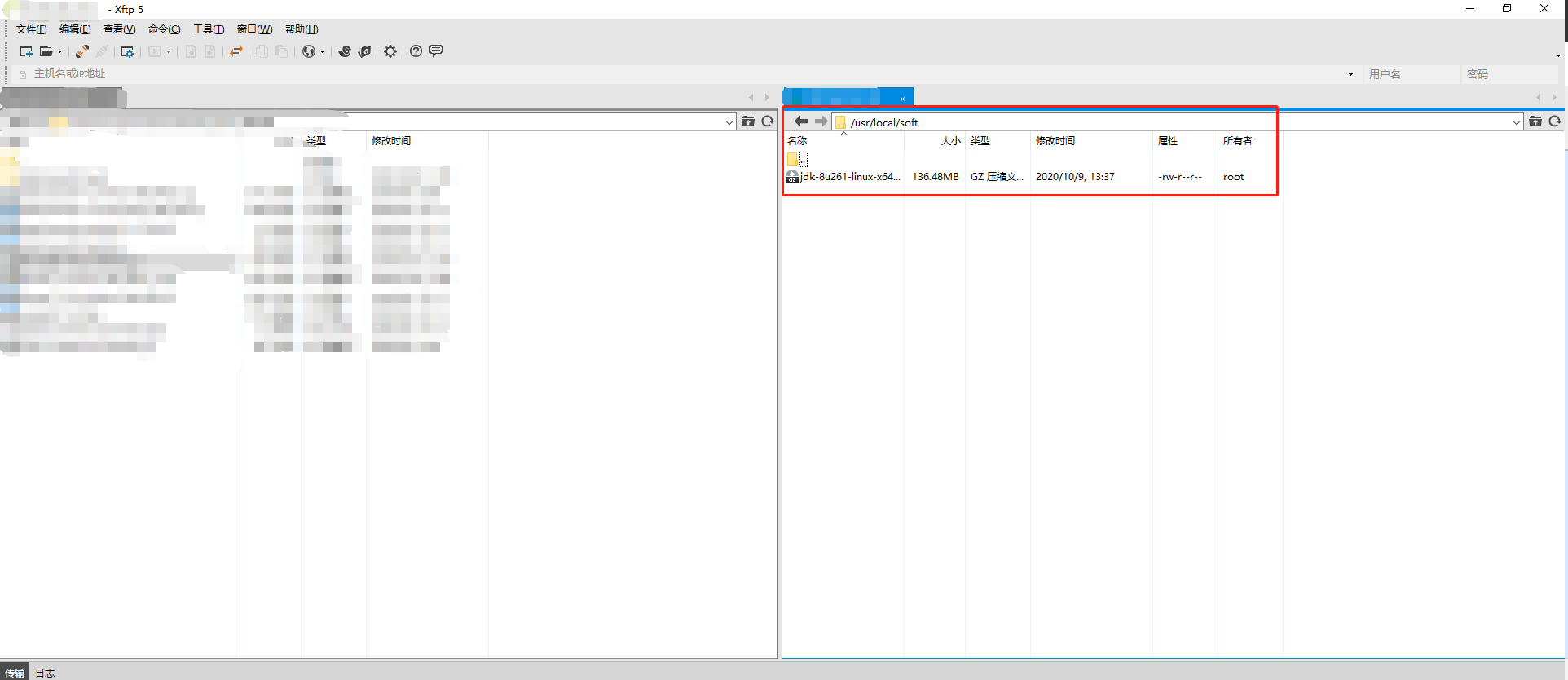Click the remote pane parent folder icon
Screen dimensions: 1568x680
pos(1535,121)
